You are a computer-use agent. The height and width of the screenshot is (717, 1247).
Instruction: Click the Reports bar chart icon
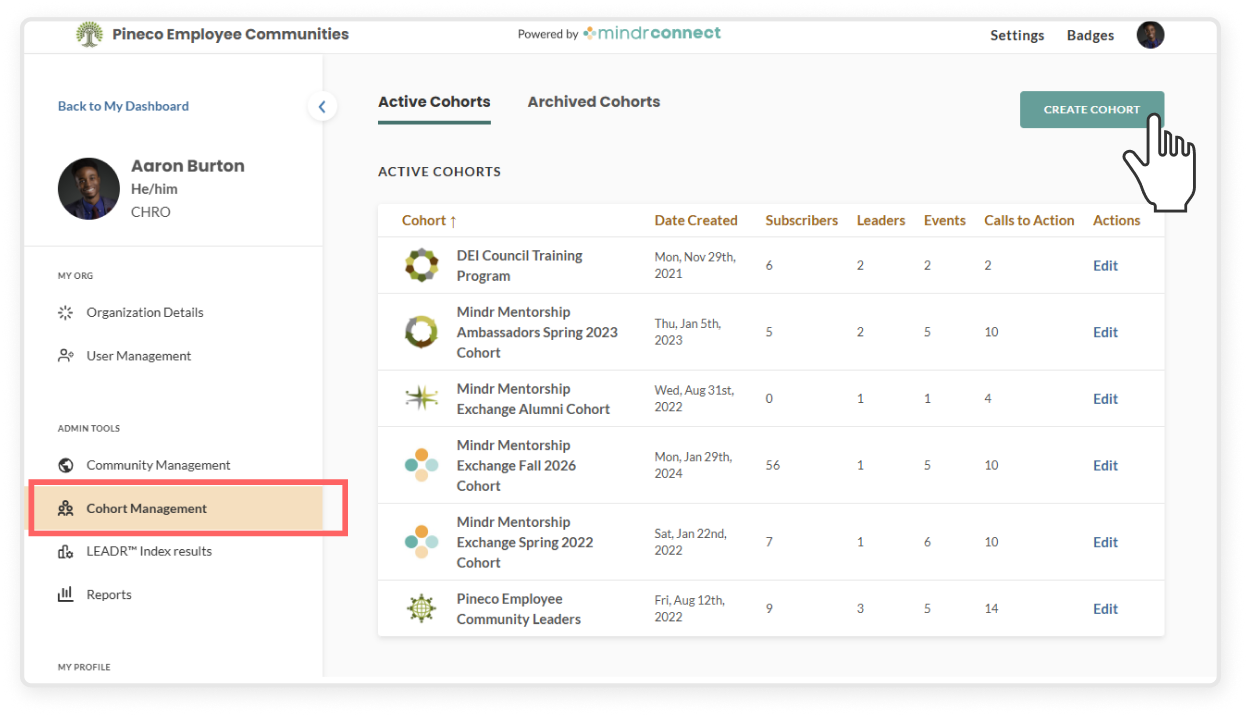click(x=66, y=594)
